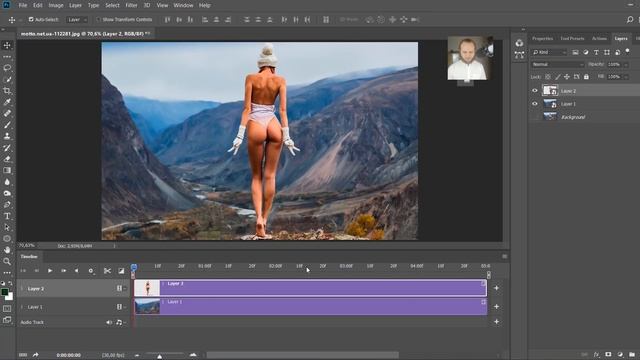640x360 pixels.
Task: Select the Crop tool
Action: coord(7,91)
